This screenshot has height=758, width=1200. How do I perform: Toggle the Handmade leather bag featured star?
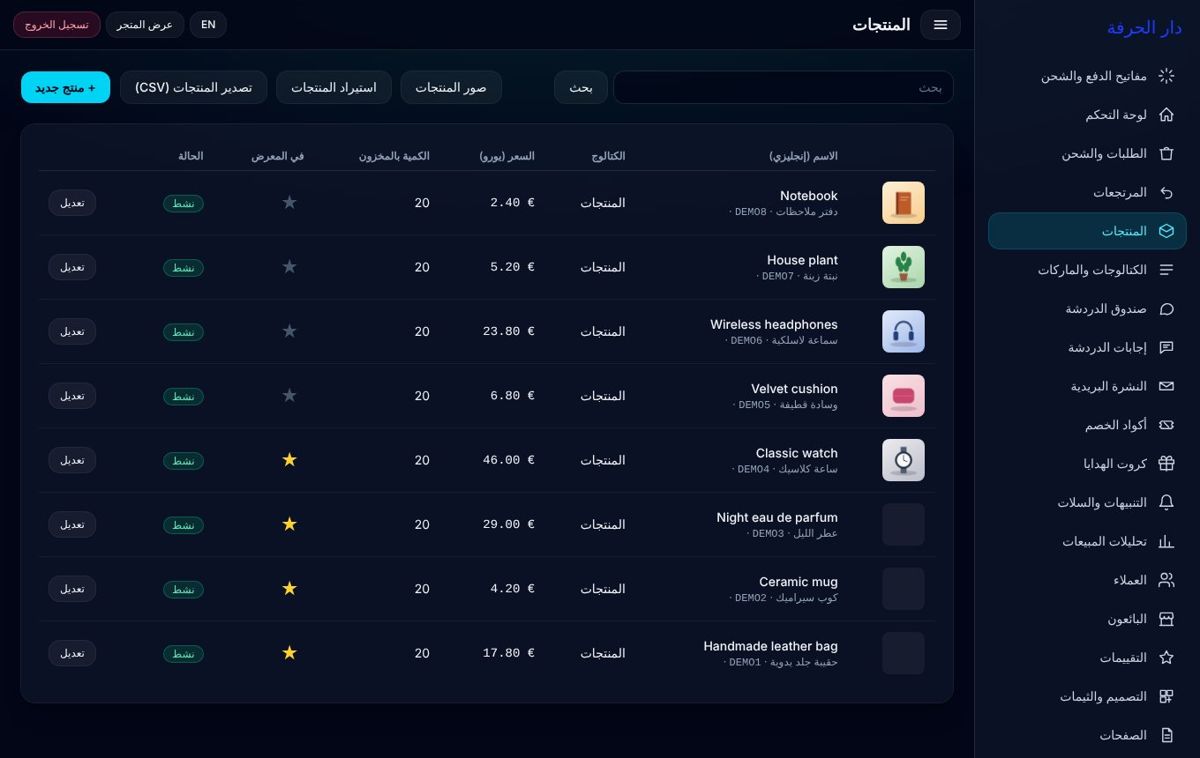[x=289, y=653]
